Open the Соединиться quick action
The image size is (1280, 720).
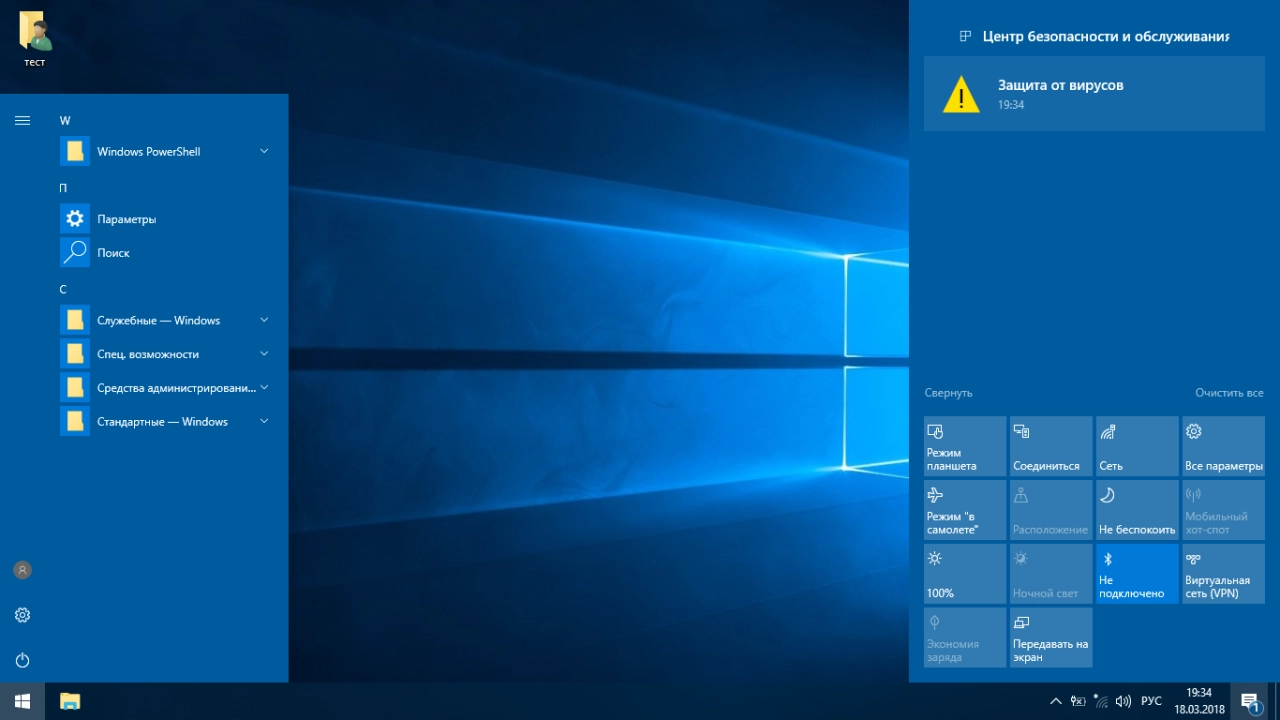pyautogui.click(x=1051, y=446)
